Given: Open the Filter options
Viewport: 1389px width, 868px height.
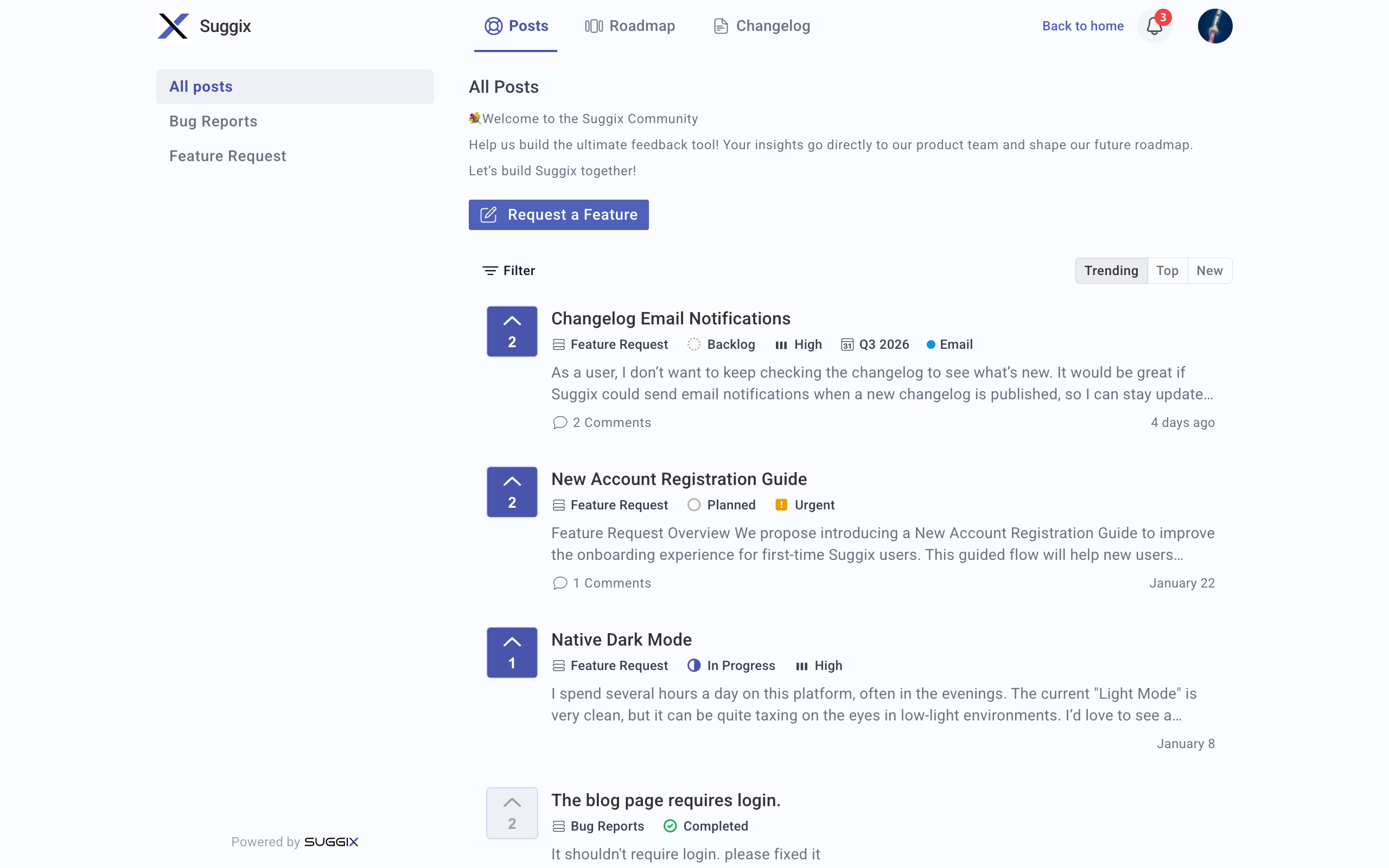Looking at the screenshot, I should [x=508, y=270].
